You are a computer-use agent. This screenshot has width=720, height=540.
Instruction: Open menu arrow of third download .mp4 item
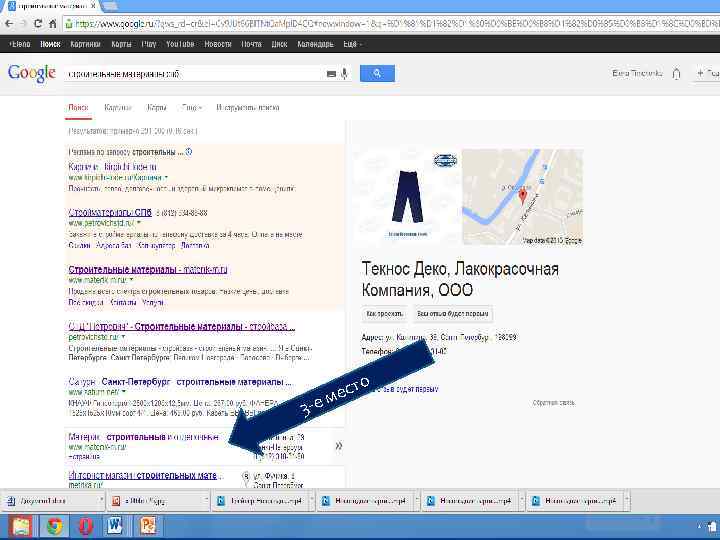pyautogui.click(x=311, y=501)
